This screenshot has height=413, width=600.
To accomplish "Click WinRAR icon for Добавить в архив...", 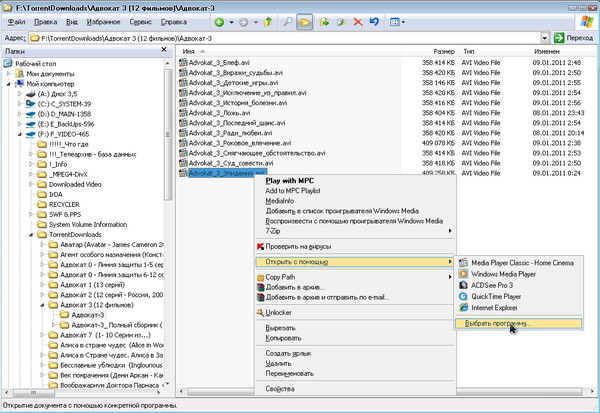I will pyautogui.click(x=260, y=287).
